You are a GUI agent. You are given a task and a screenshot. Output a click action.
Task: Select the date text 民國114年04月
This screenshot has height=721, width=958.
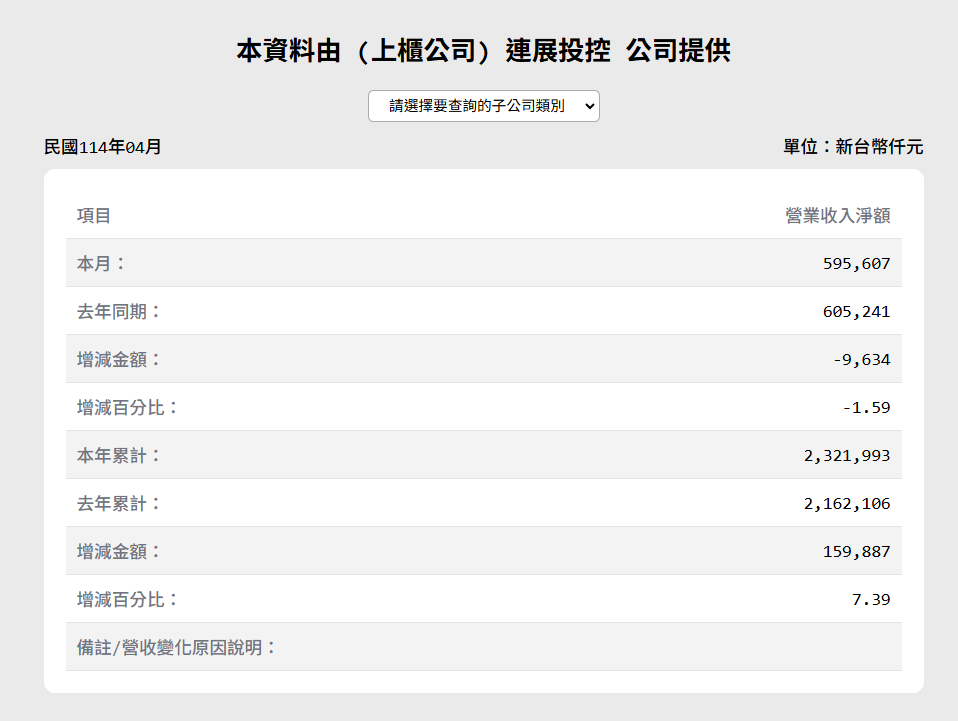point(103,147)
